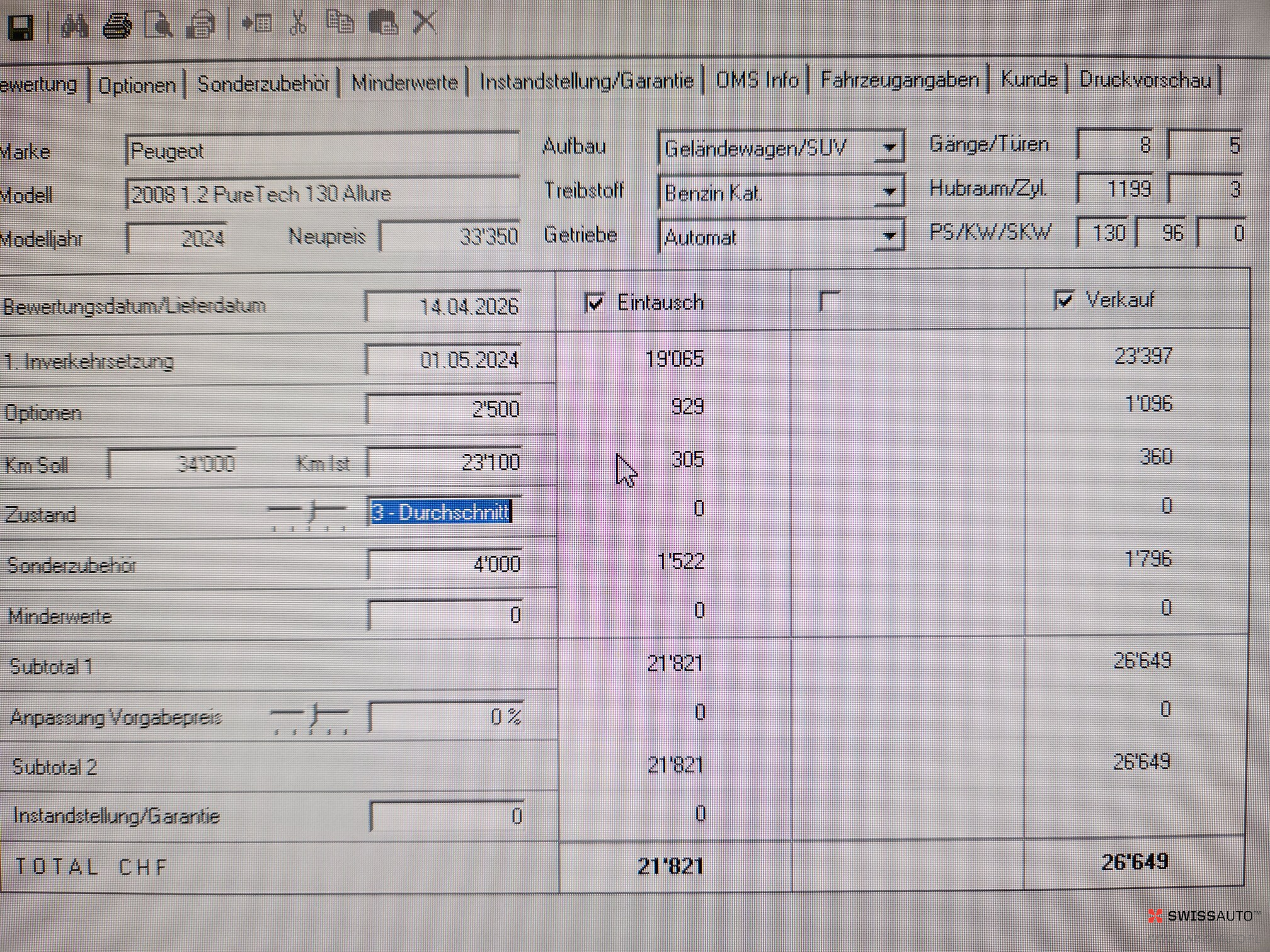Click the Verkauf Sonderzubehör value 1'796
The width and height of the screenshot is (1270, 952).
pyautogui.click(x=1148, y=558)
